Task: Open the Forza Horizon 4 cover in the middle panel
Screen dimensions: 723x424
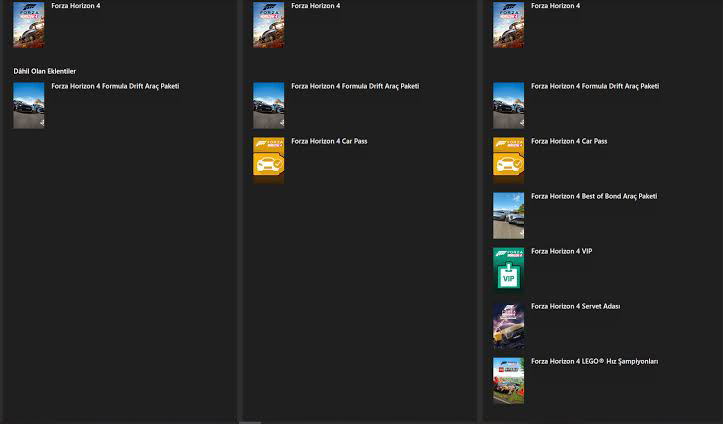Action: coord(268,24)
